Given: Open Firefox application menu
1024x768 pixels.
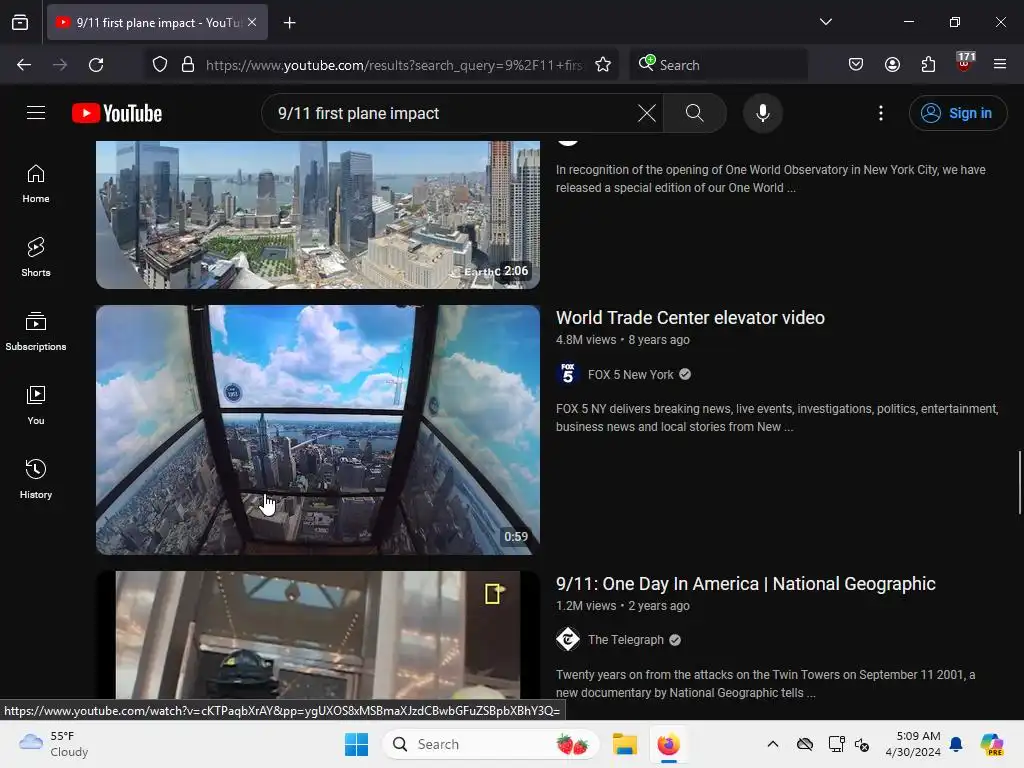Looking at the screenshot, I should coord(1000,65).
